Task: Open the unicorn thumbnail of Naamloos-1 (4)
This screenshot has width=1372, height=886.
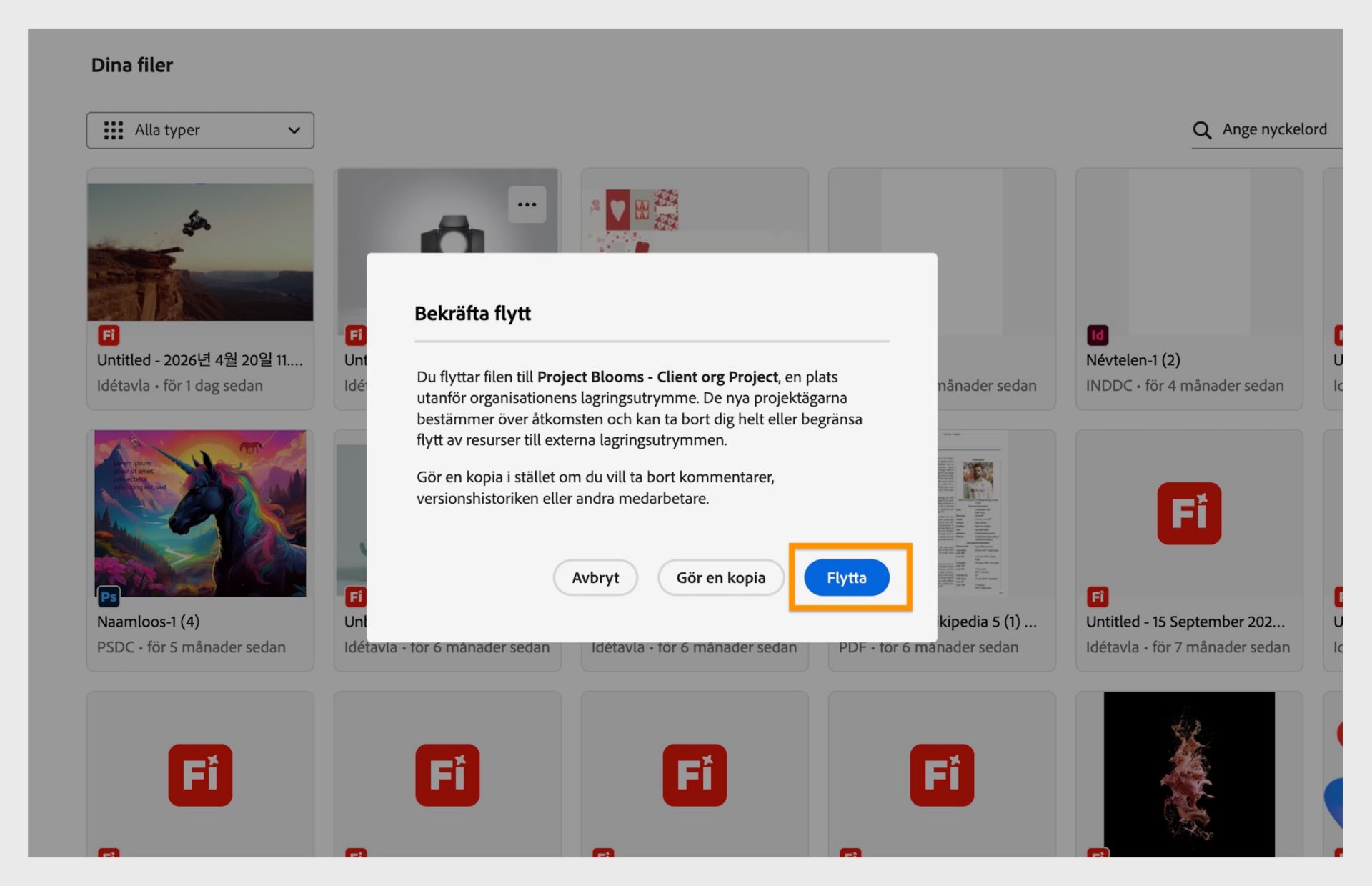Action: click(200, 513)
